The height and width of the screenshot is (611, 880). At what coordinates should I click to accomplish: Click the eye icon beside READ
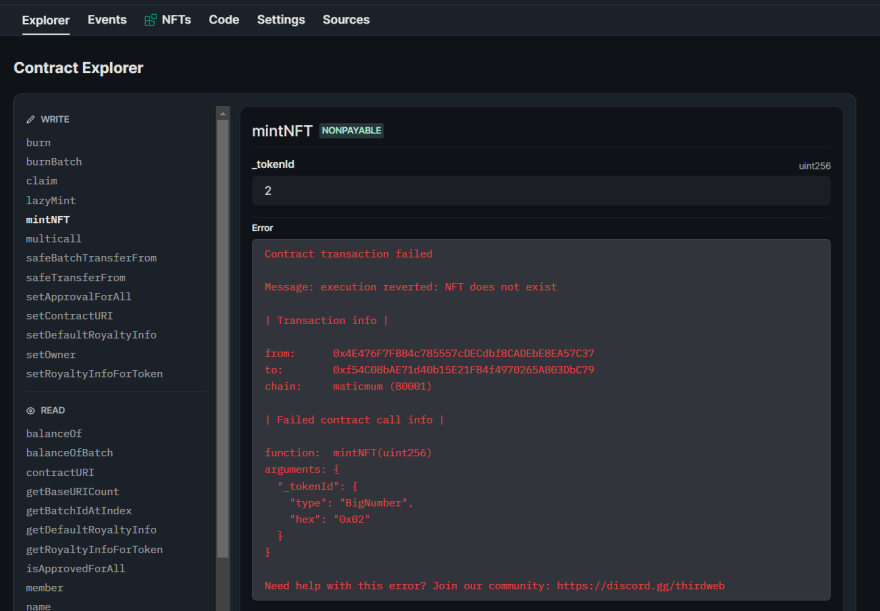click(30, 410)
